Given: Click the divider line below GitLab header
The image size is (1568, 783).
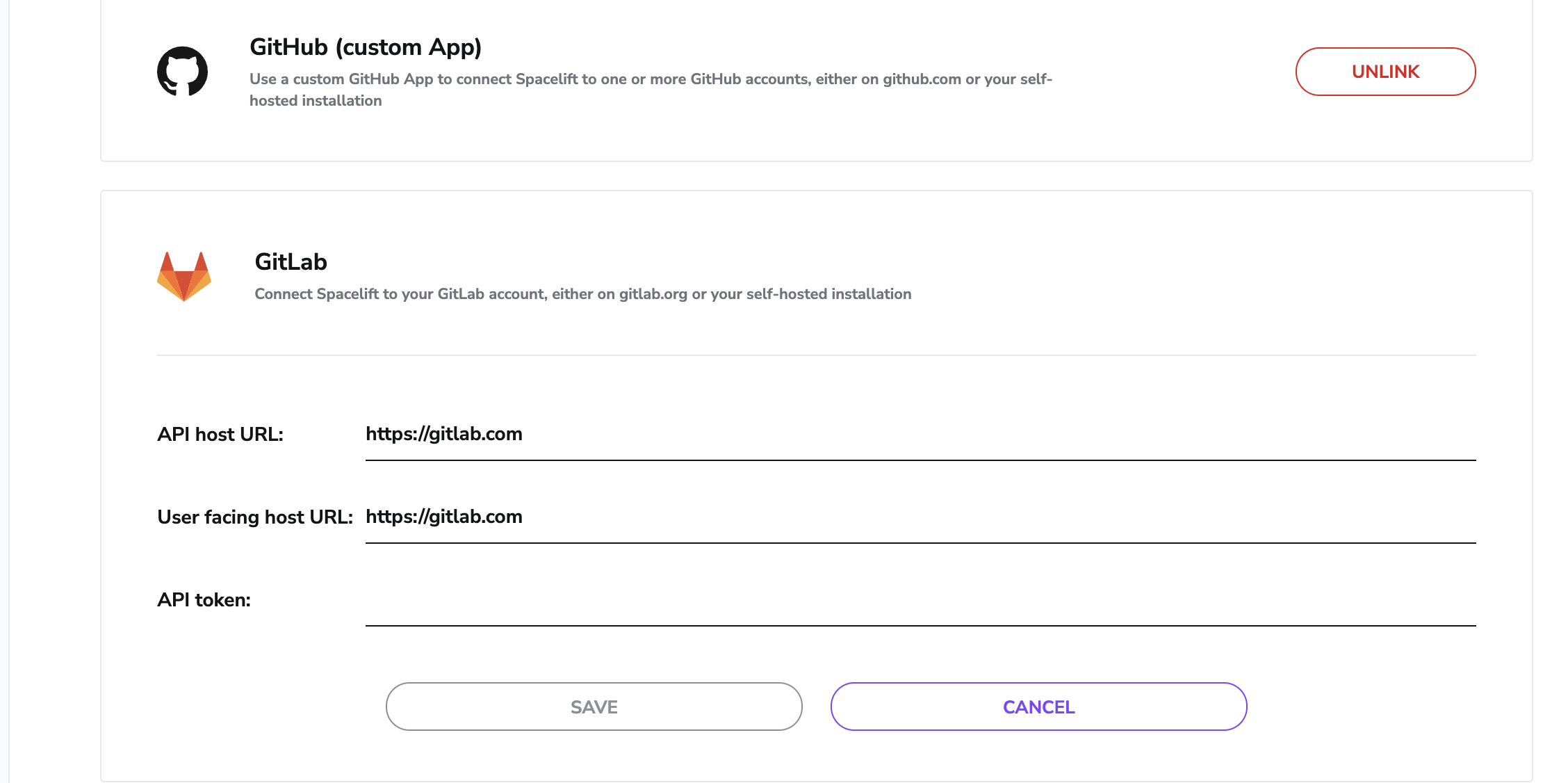Looking at the screenshot, I should [816, 355].
